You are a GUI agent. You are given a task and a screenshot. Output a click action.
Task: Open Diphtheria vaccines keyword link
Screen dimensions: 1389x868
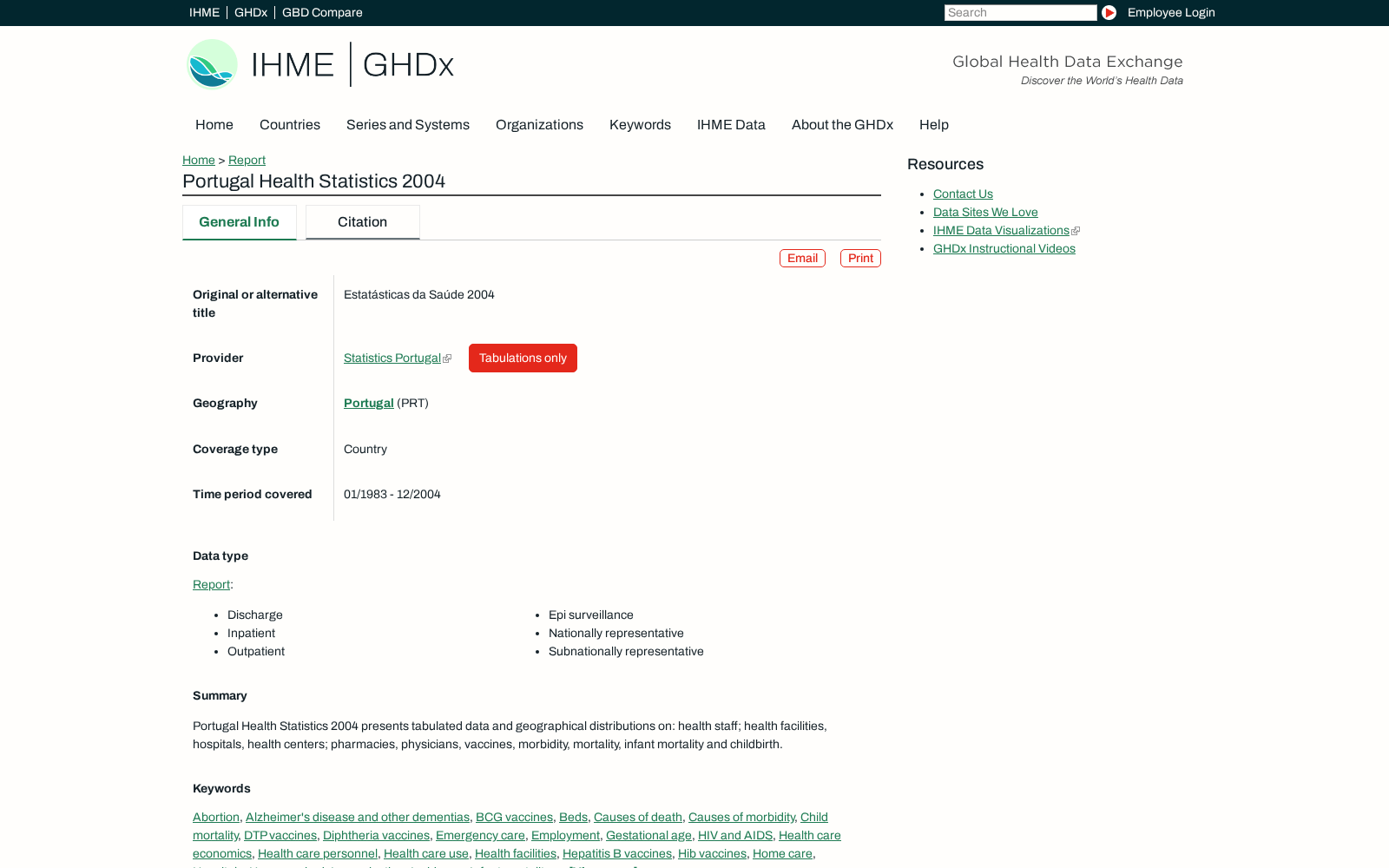tap(376, 836)
